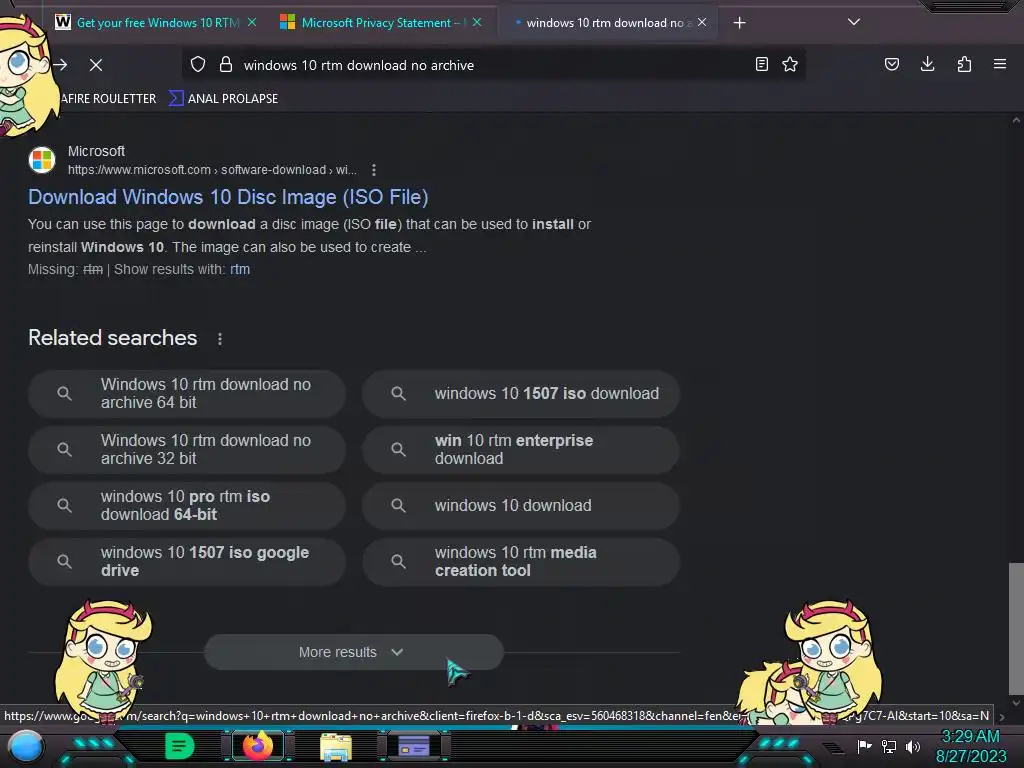Screen dimensions: 1024x768
Task: Open the purple window app on the taskbar
Action: [x=414, y=746]
